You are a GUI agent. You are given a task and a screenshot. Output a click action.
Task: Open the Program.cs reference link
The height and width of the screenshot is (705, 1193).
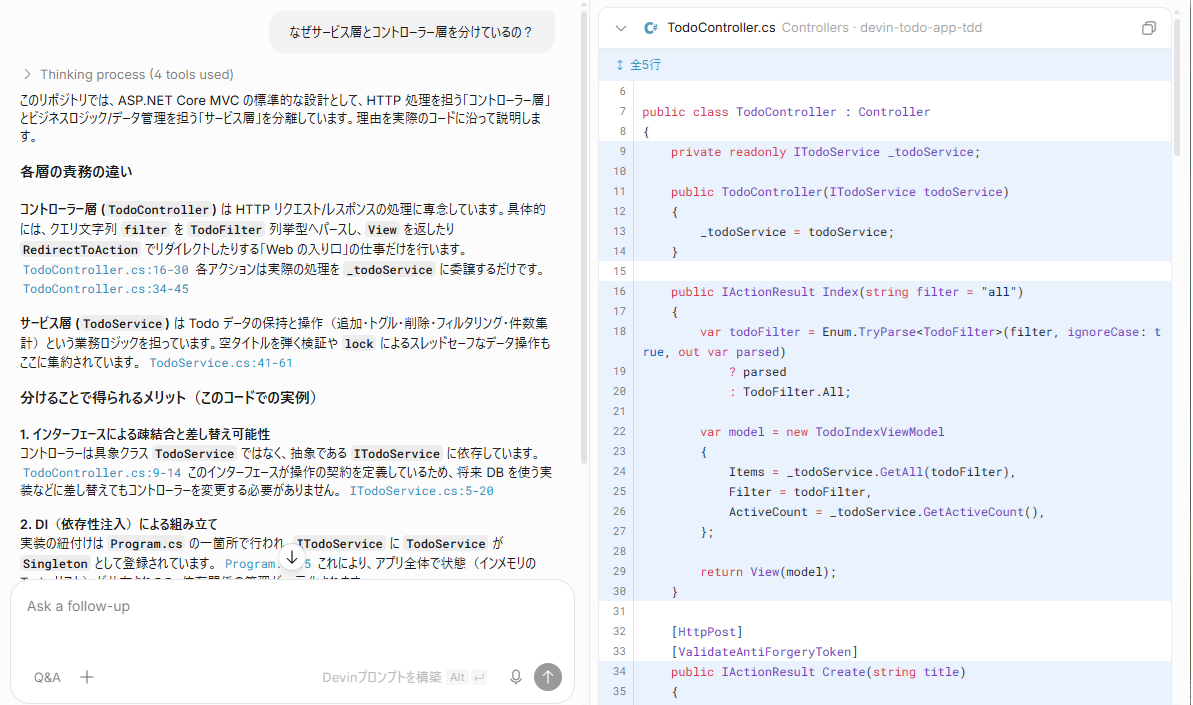pos(268,564)
